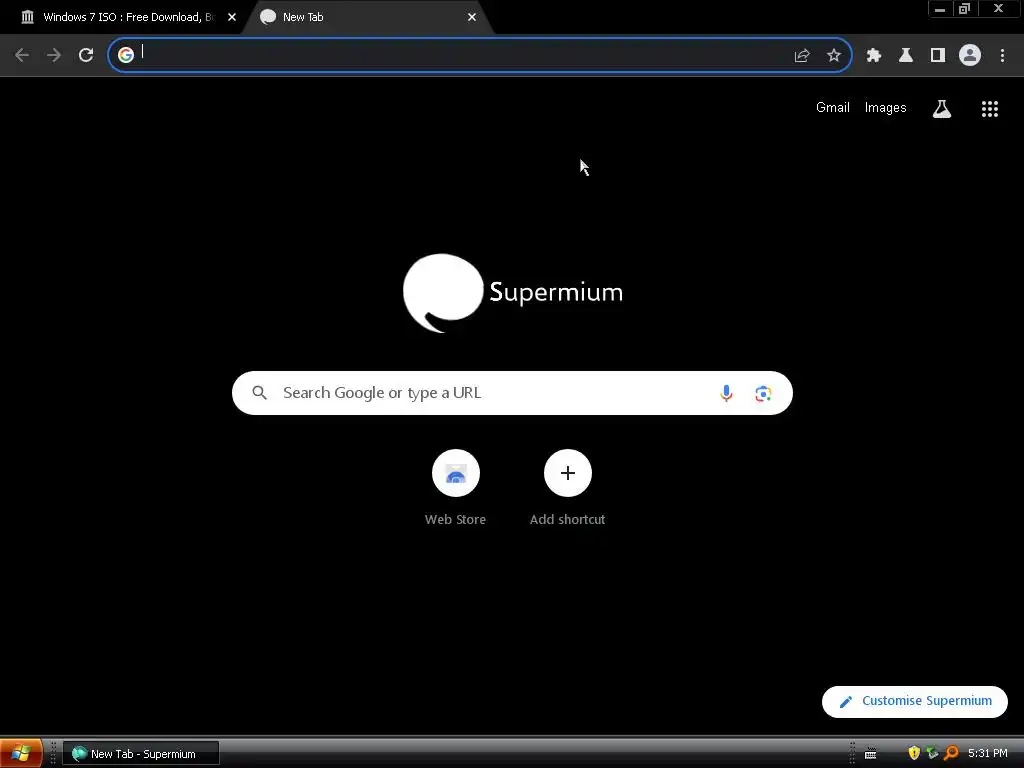
Task: Click the orange magnifier tray icon
Action: click(951, 753)
